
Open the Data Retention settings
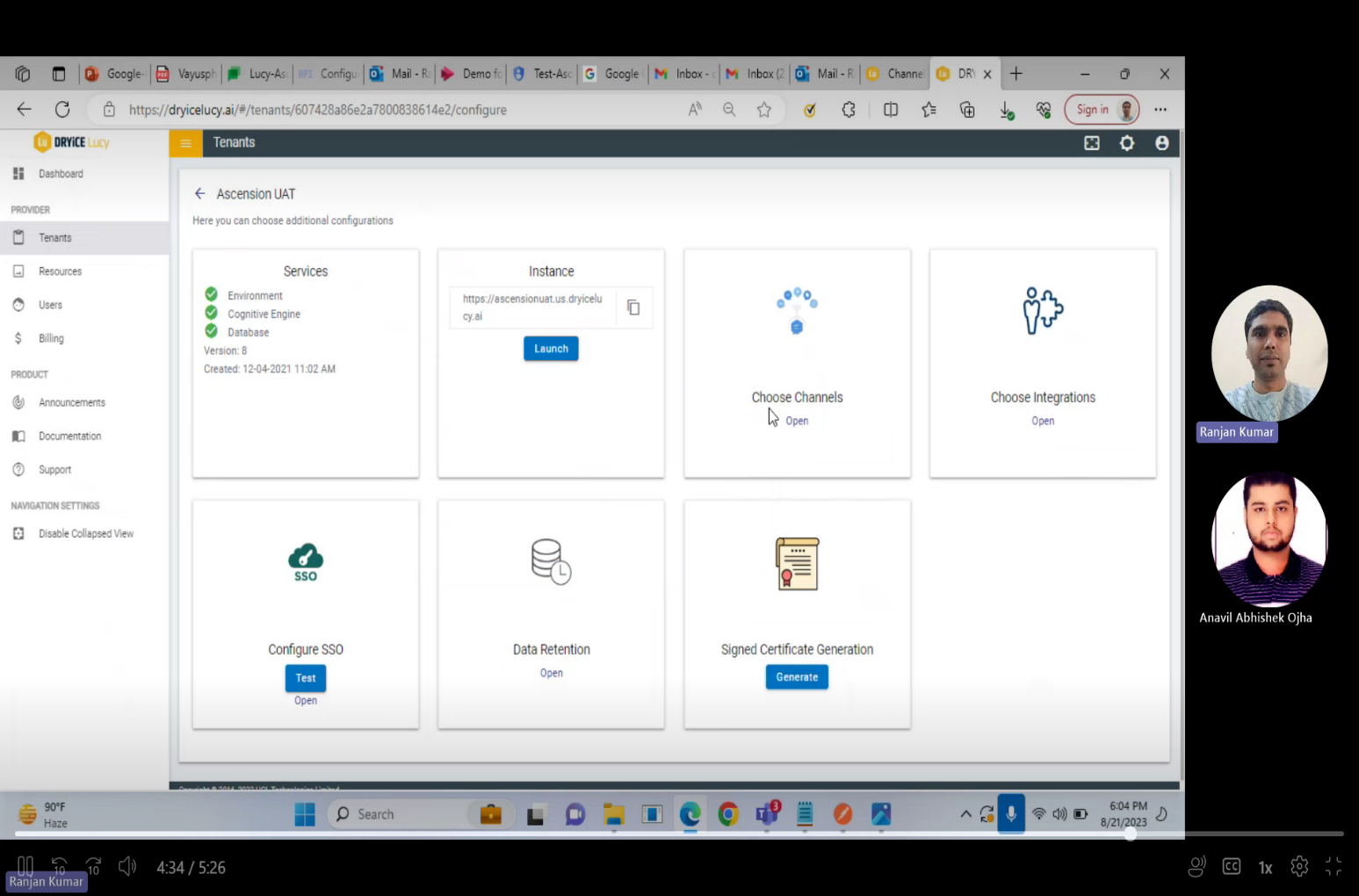pos(552,673)
